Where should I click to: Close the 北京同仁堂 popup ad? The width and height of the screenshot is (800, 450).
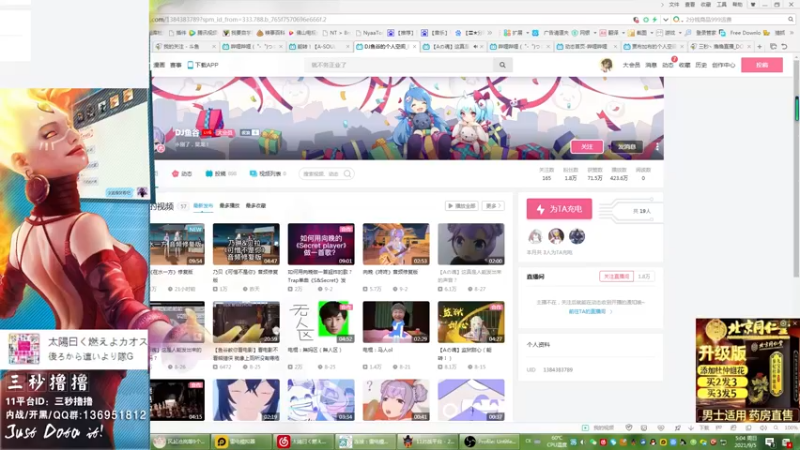[x=795, y=323]
